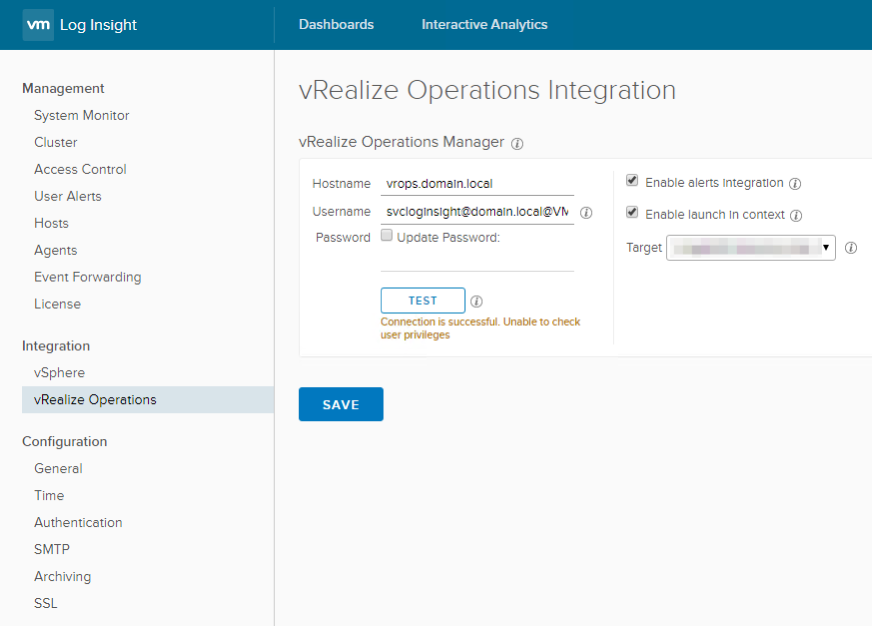
Task: Select User Alerts in sidebar
Action: pos(68,196)
